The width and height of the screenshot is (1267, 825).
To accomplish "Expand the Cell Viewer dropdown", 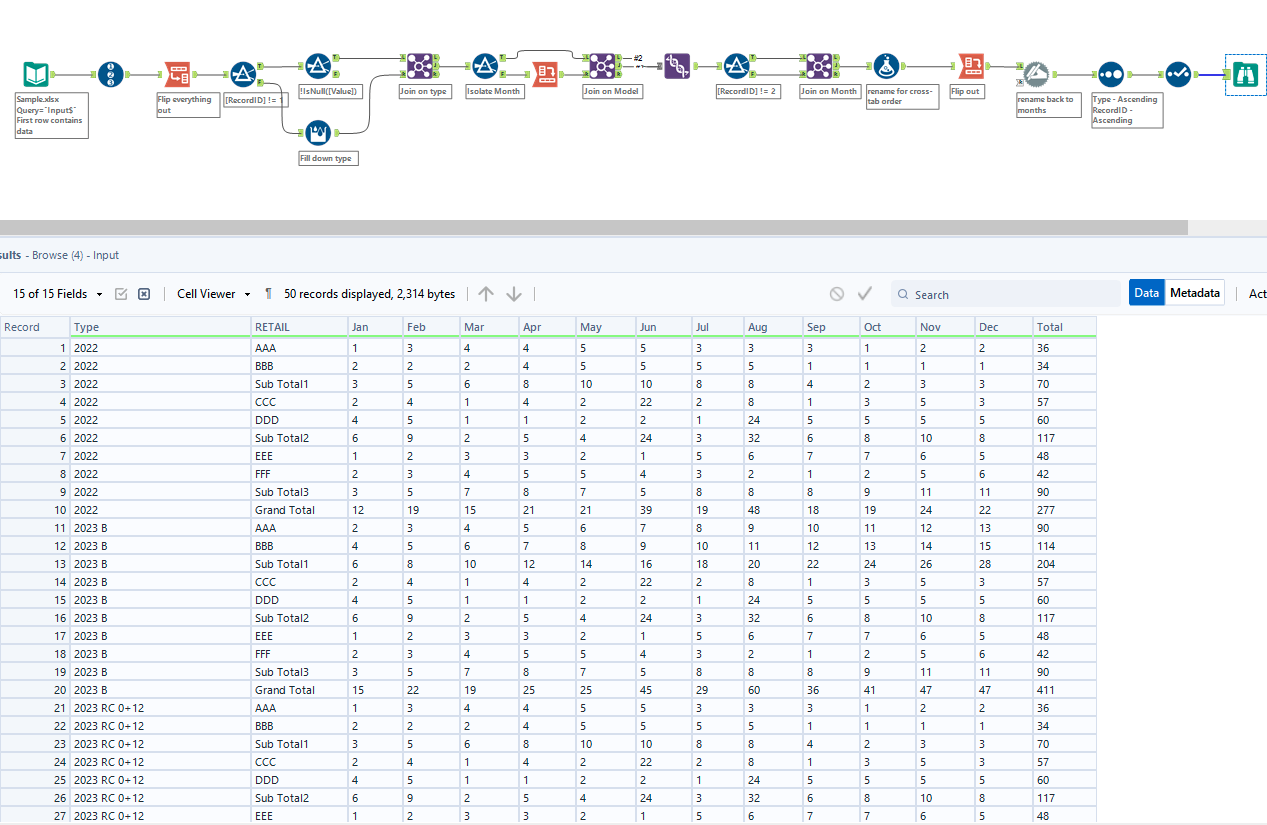I will pyautogui.click(x=213, y=294).
